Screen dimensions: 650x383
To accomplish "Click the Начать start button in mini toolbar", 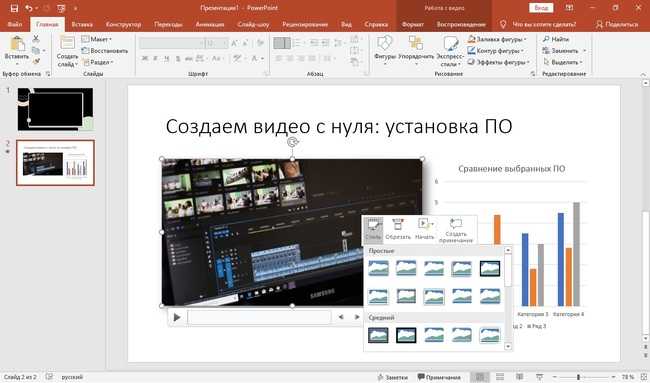I will click(424, 229).
